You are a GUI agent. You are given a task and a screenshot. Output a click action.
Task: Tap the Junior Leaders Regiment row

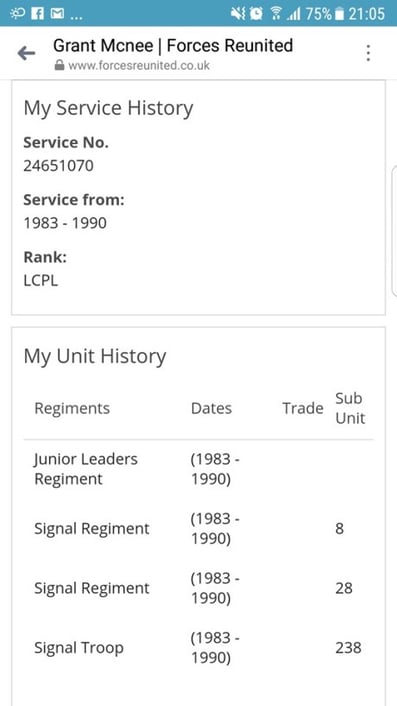(198, 469)
